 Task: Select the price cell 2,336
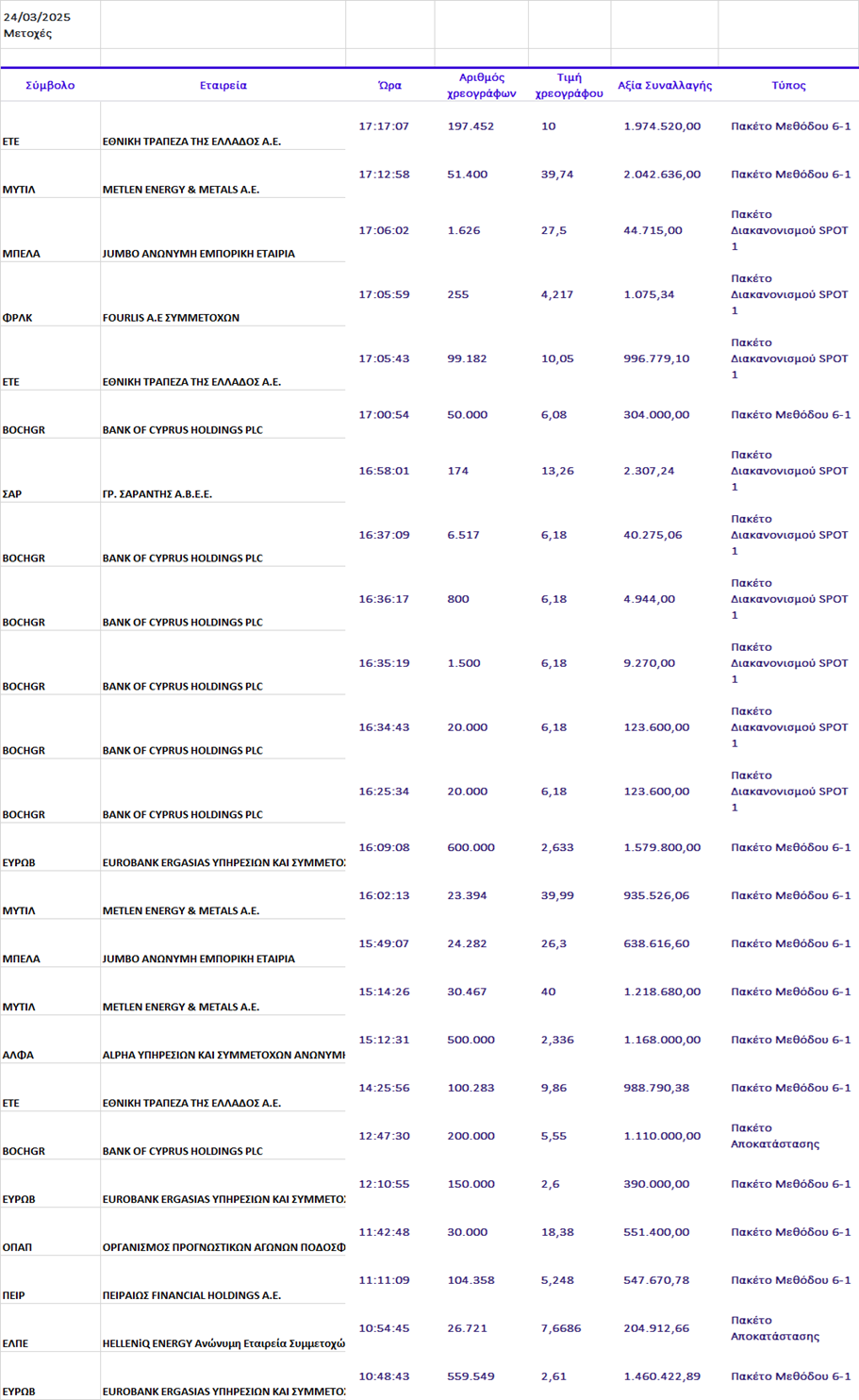pos(557,1040)
